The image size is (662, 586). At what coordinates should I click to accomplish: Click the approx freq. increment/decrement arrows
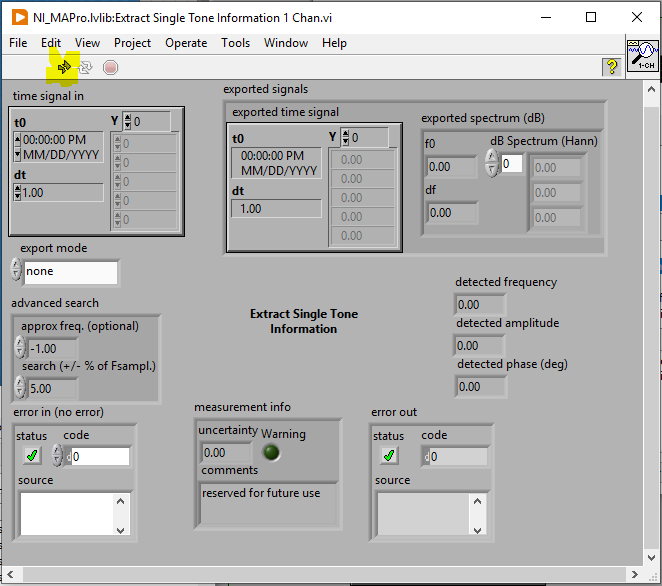(20, 347)
